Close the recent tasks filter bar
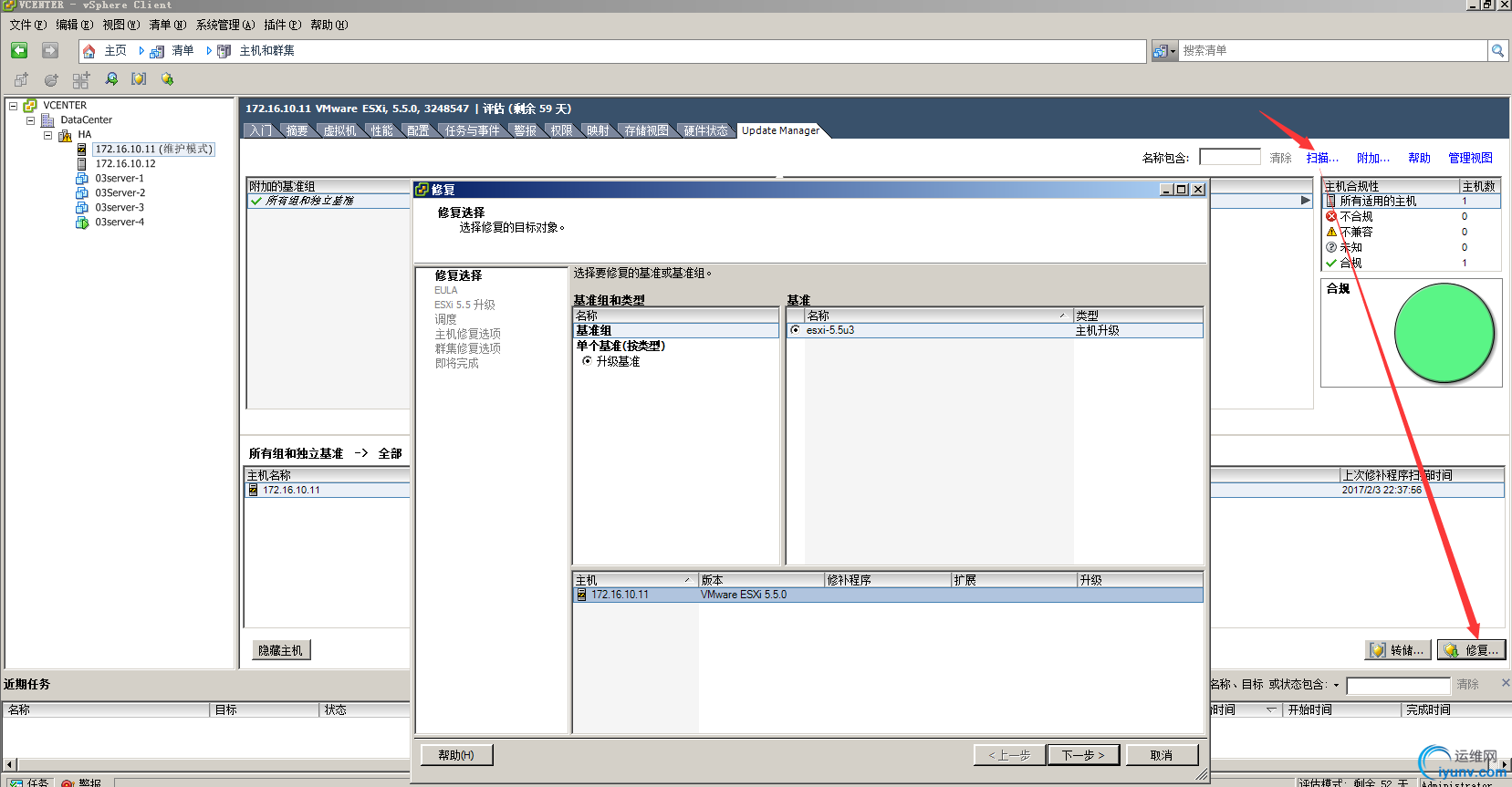Screen dimensions: 1512x787 point(1506,683)
